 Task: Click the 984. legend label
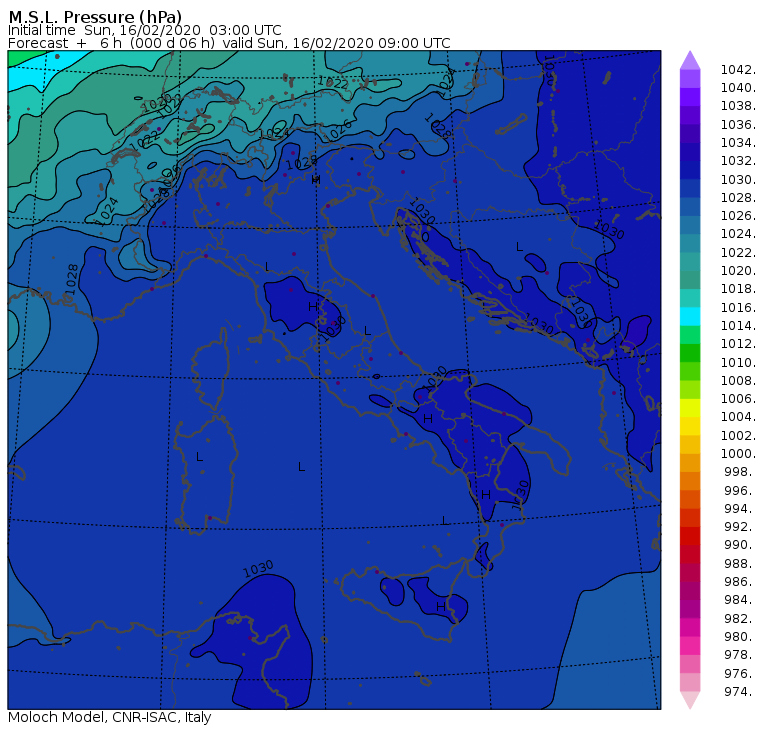tap(740, 600)
